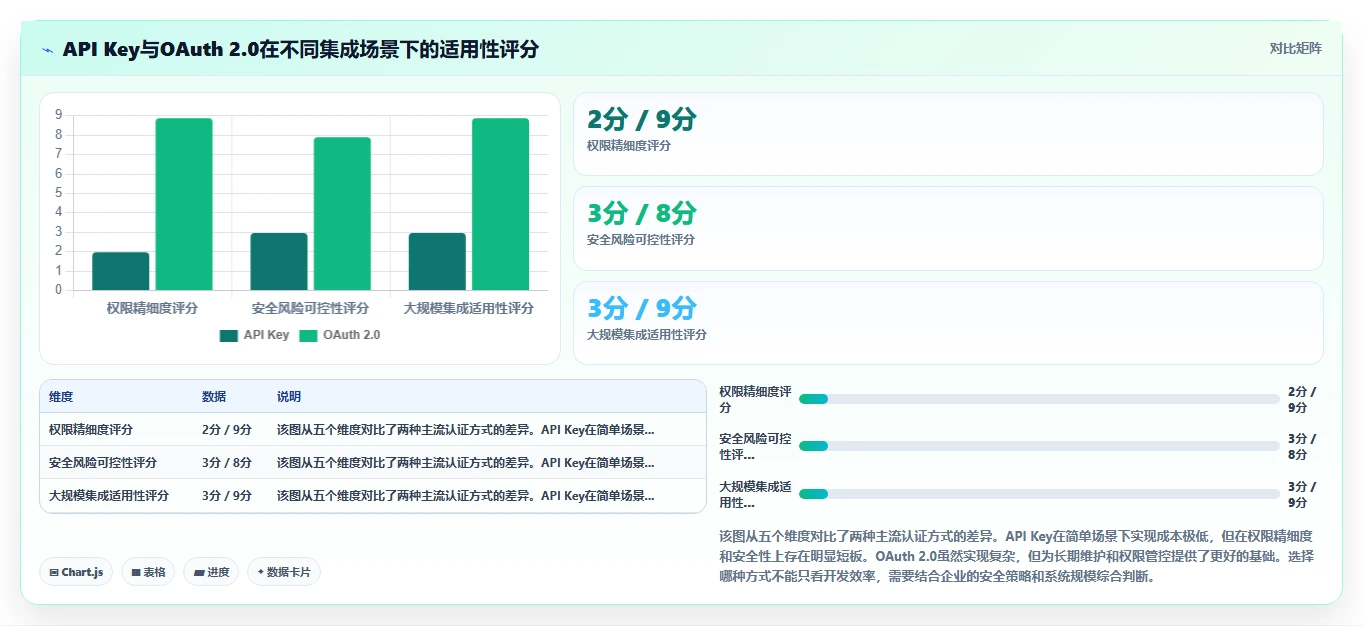Click the 数据 column header
1363x626 pixels.
[x=214, y=397]
